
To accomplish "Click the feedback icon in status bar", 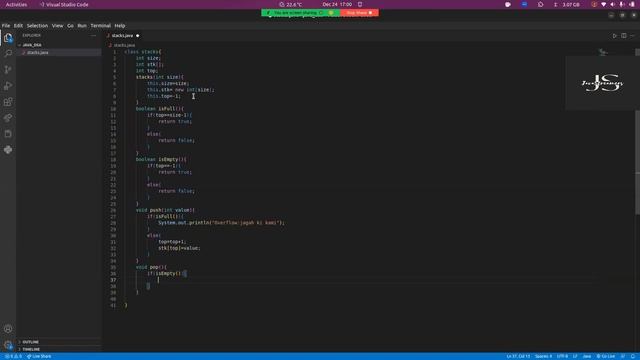I will click(623, 356).
